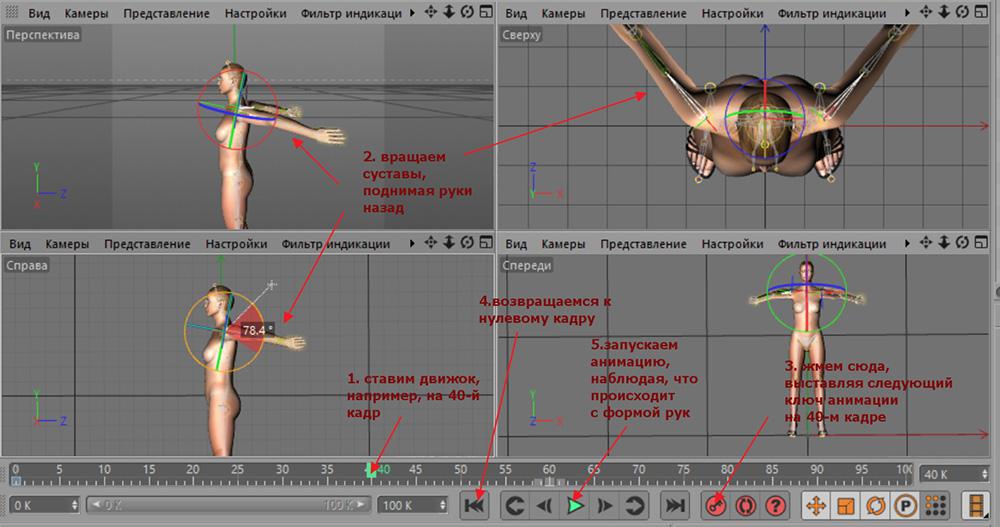Open Представление menu in Перспектива viewport

coord(166,13)
